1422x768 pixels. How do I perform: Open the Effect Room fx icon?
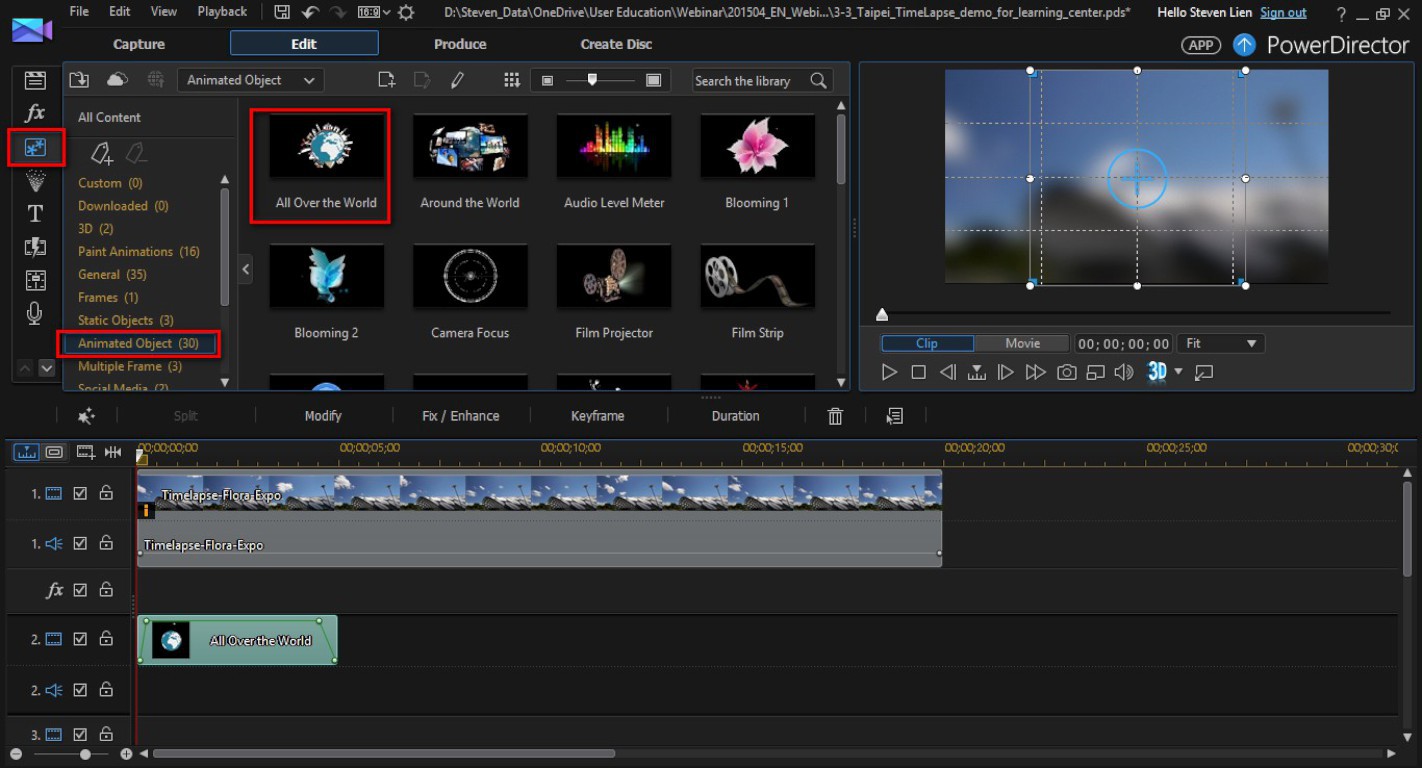coord(35,113)
